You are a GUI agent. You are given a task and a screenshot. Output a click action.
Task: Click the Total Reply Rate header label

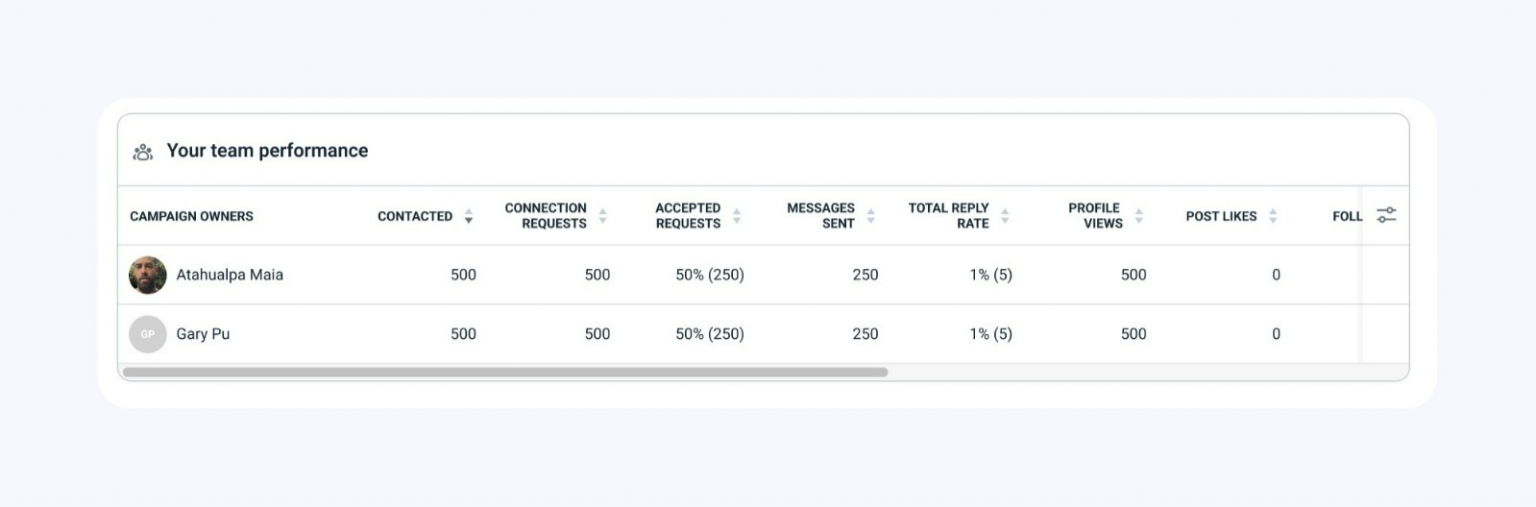coord(948,216)
